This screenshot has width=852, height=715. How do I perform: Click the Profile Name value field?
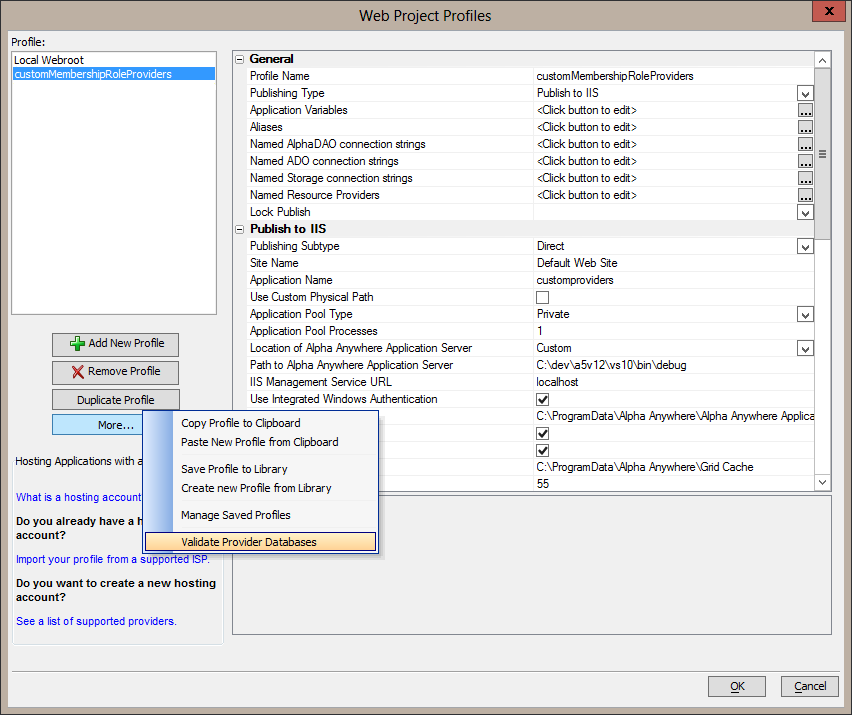(674, 76)
